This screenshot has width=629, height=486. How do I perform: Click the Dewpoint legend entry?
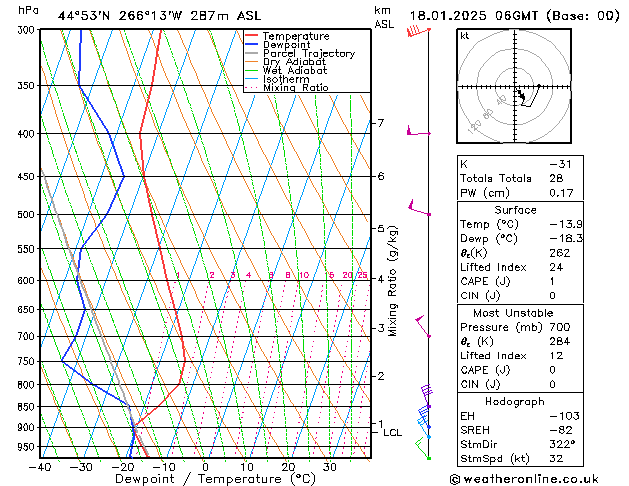click(x=278, y=45)
